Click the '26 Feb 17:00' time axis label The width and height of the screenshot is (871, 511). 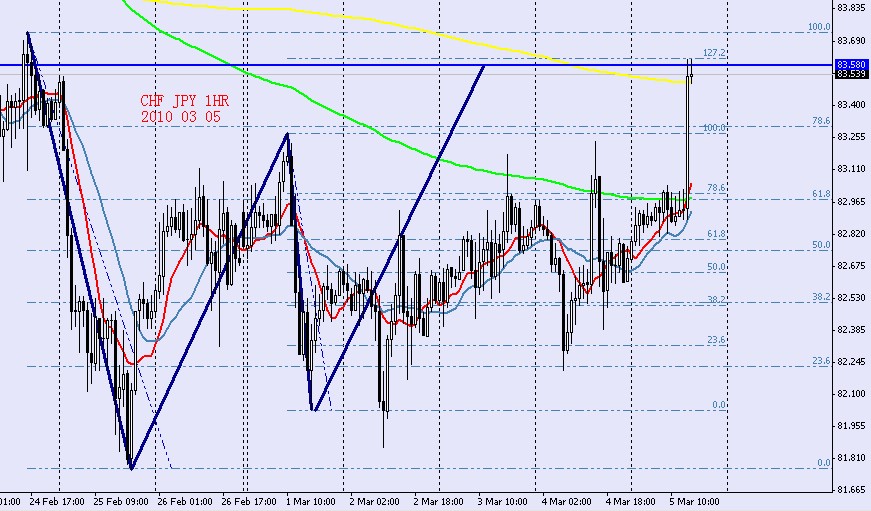(x=249, y=502)
